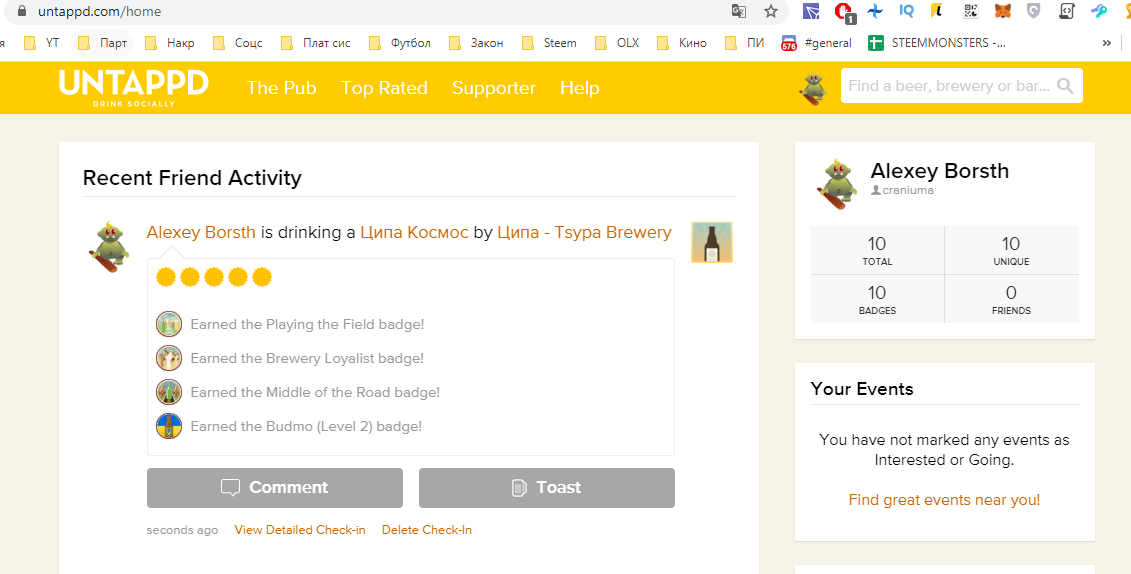1131x574 pixels.
Task: Expand the bookmarks overflow chevron
Action: 1107,43
